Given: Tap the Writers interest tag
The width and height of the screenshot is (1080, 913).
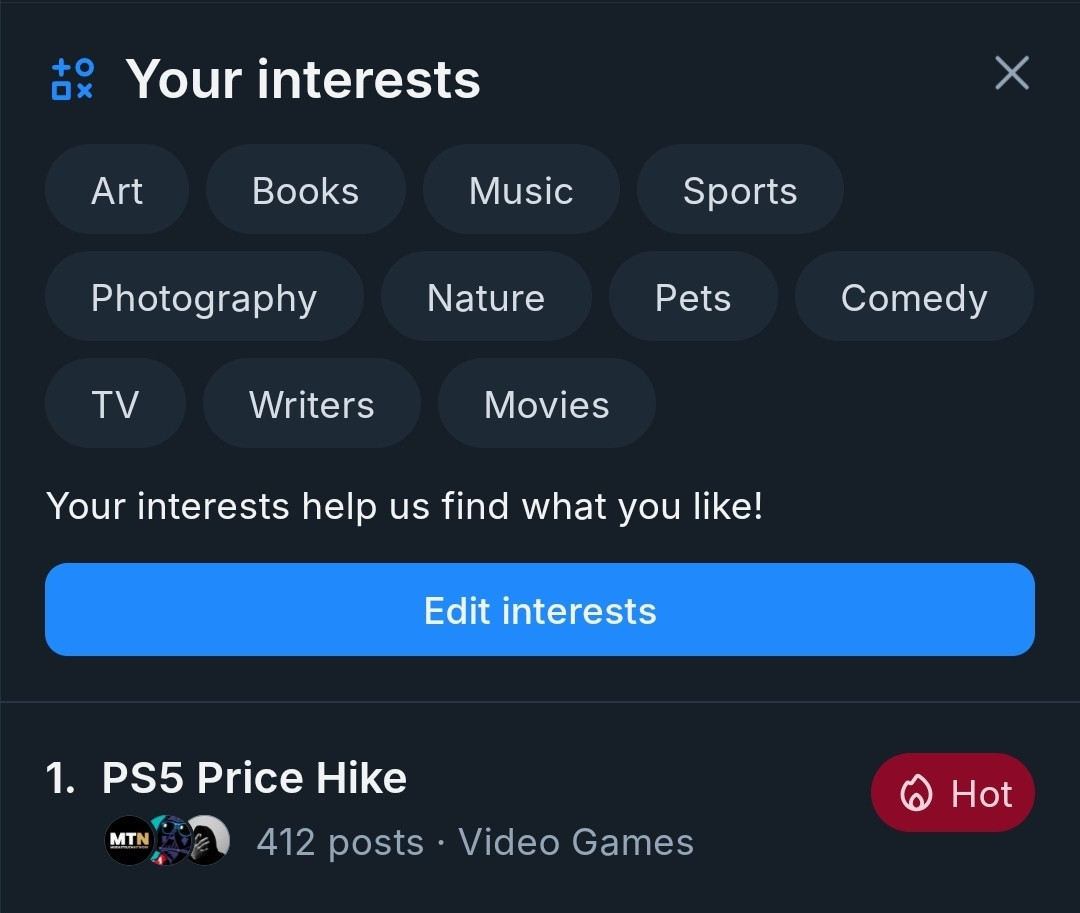Looking at the screenshot, I should pos(312,403).
